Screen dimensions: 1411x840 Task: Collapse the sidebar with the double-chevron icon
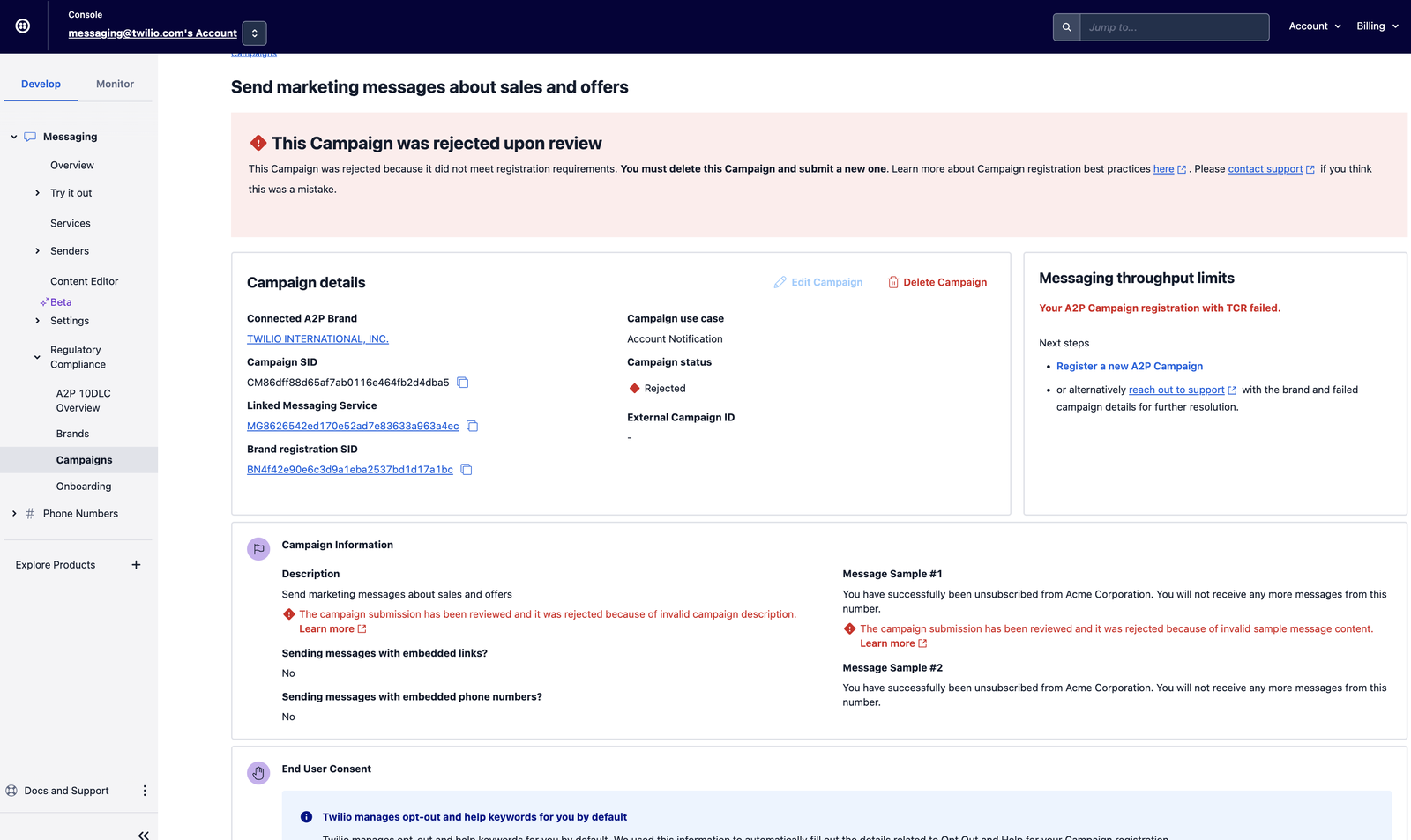143,835
